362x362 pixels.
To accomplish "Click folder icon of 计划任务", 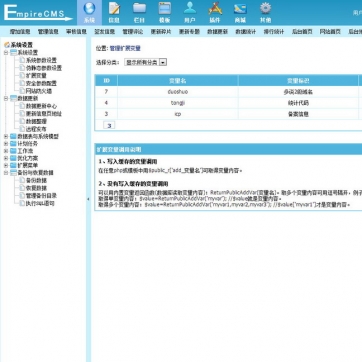I will coord(13,144).
